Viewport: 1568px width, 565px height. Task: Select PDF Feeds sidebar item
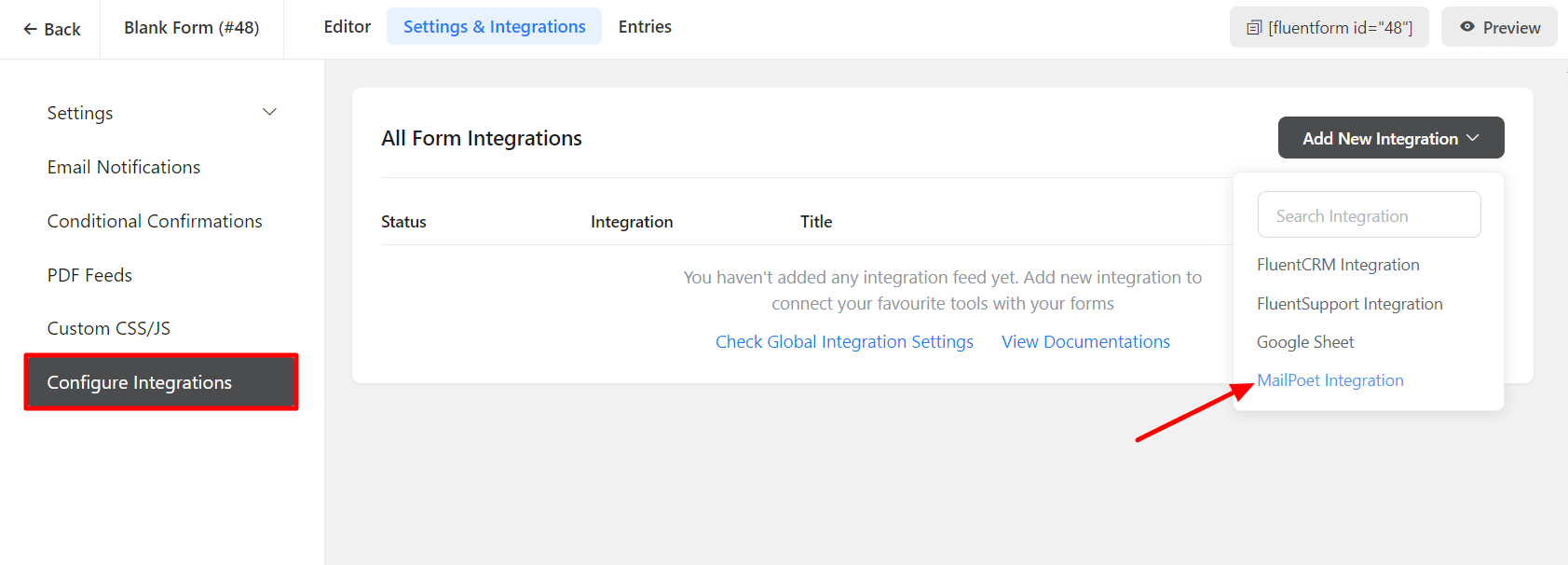89,275
